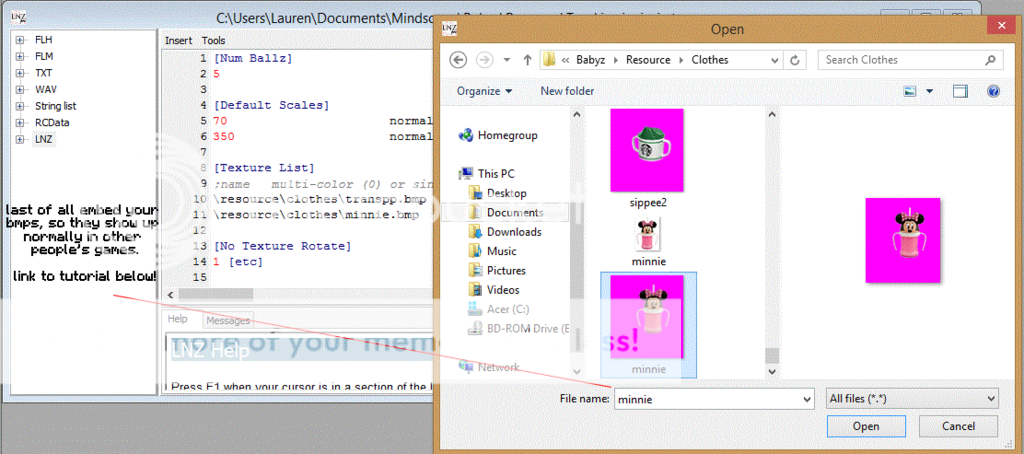Click the Cancel button
Image resolution: width=1024 pixels, height=454 pixels.
pos(958,427)
